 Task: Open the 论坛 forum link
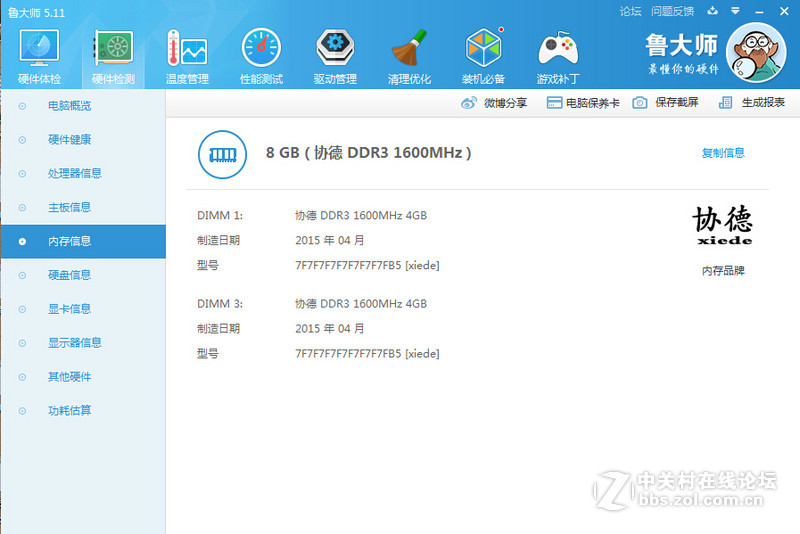pyautogui.click(x=631, y=11)
